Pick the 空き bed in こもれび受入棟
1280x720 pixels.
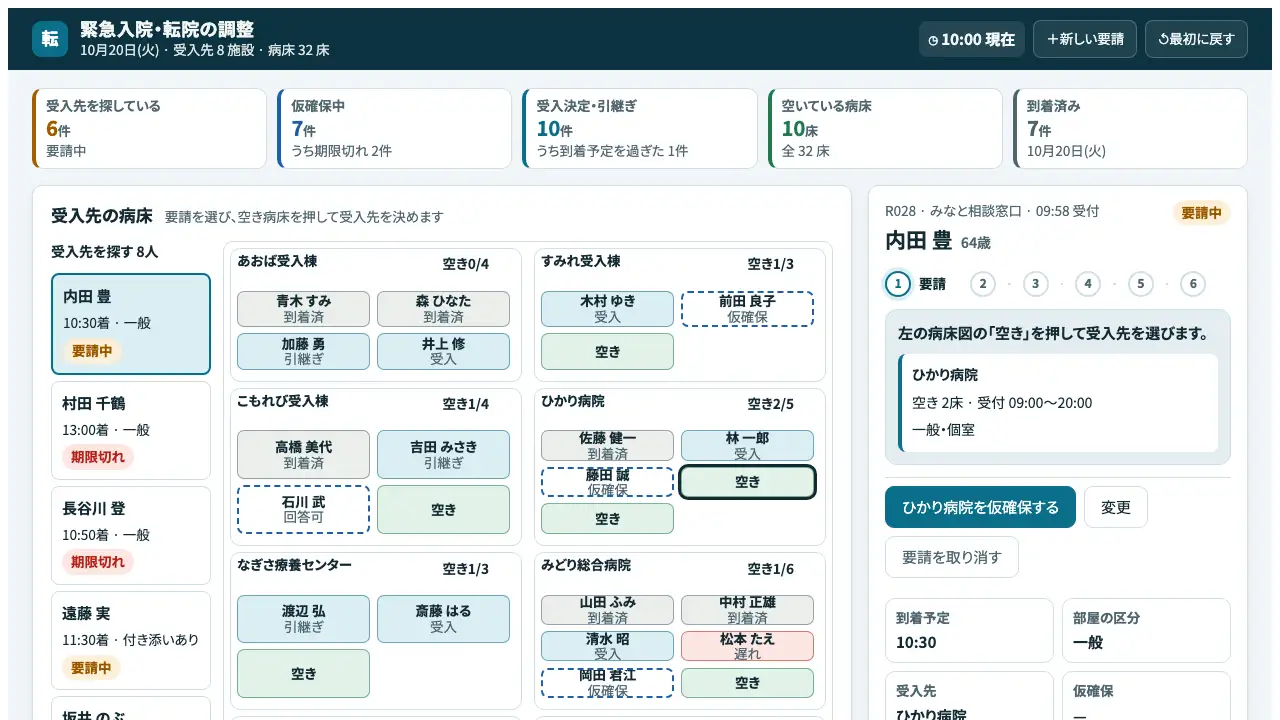coord(443,510)
